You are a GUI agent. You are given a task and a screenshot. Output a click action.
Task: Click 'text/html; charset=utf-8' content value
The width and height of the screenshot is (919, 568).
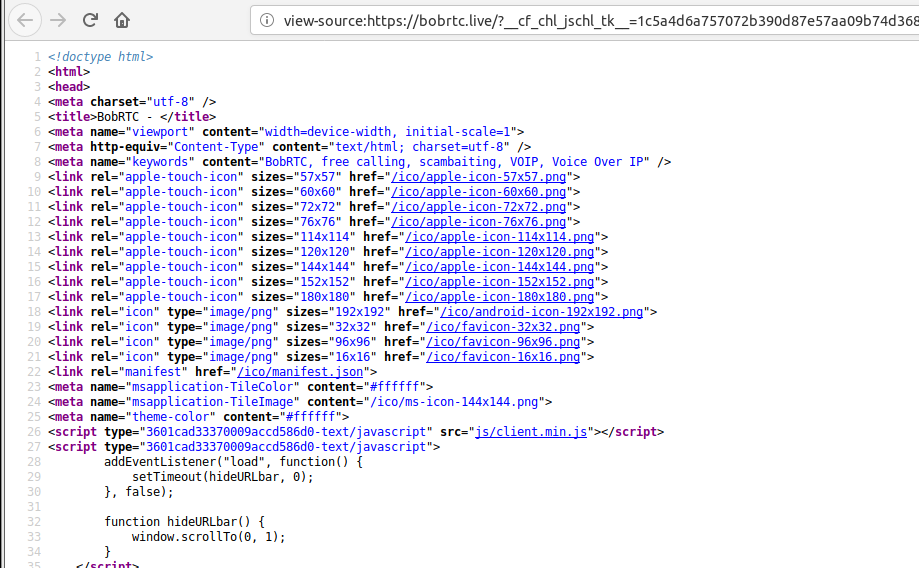coord(419,147)
